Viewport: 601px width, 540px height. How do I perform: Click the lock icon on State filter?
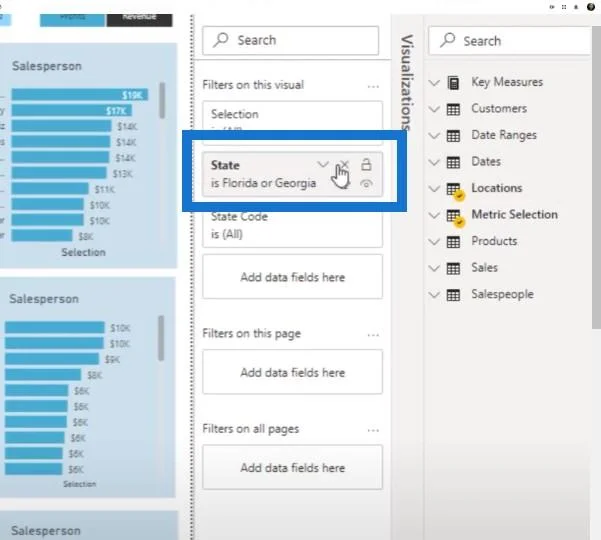point(366,164)
